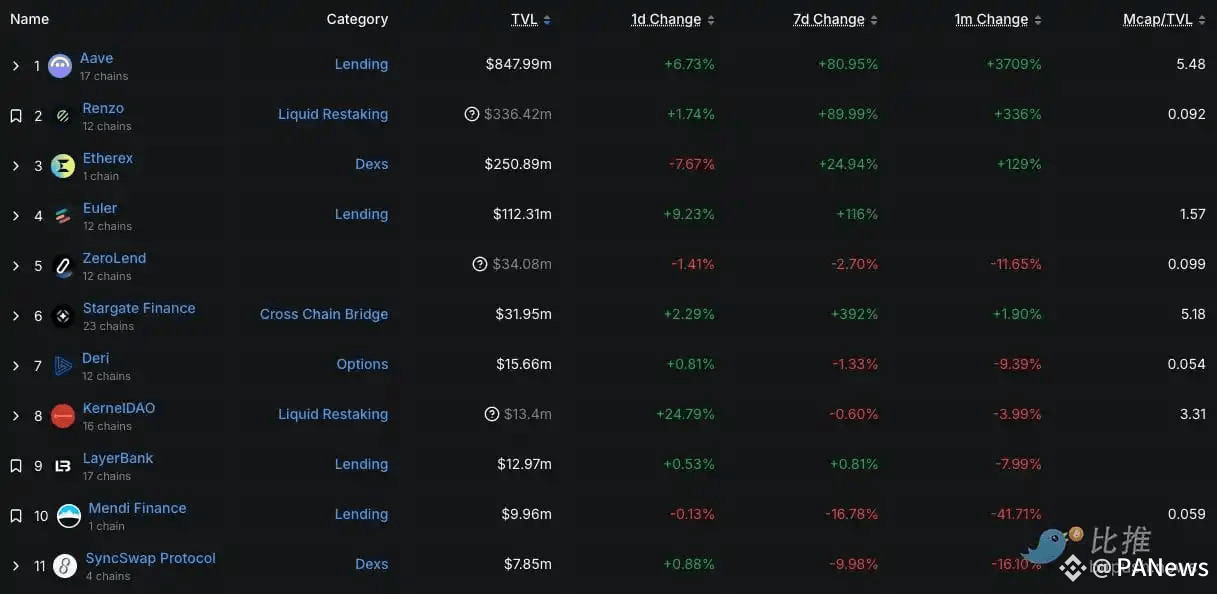Screen dimensions: 1217x594
Task: Click the Aave protocol logo icon
Action: (60, 66)
